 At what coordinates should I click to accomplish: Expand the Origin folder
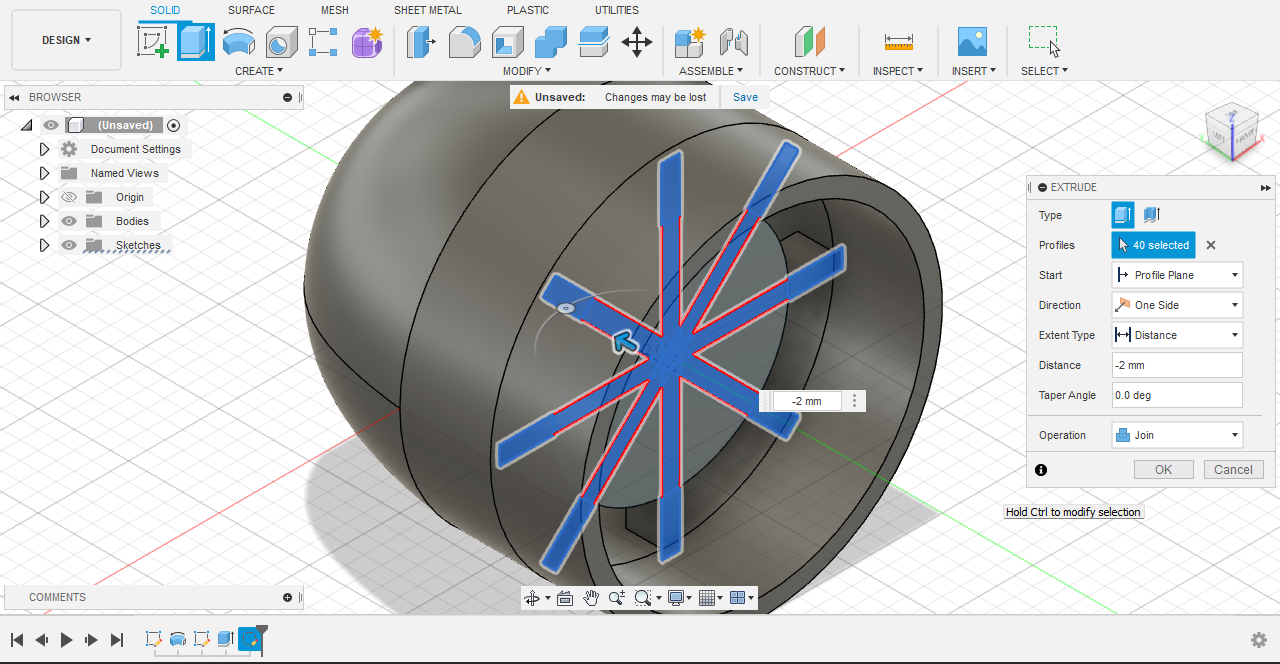pyautogui.click(x=44, y=197)
